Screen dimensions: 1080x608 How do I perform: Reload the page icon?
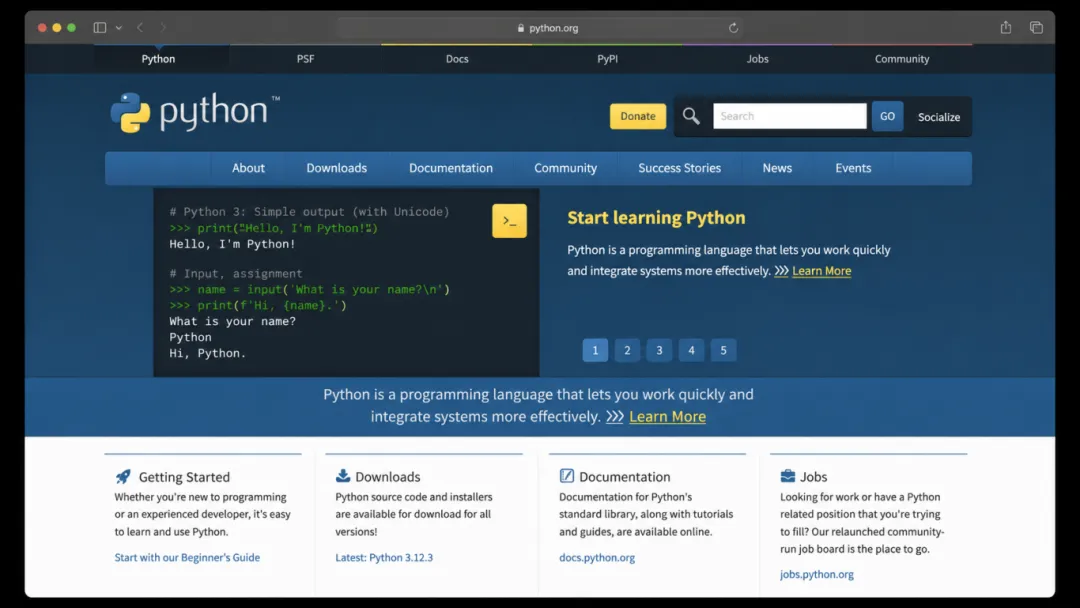click(733, 28)
